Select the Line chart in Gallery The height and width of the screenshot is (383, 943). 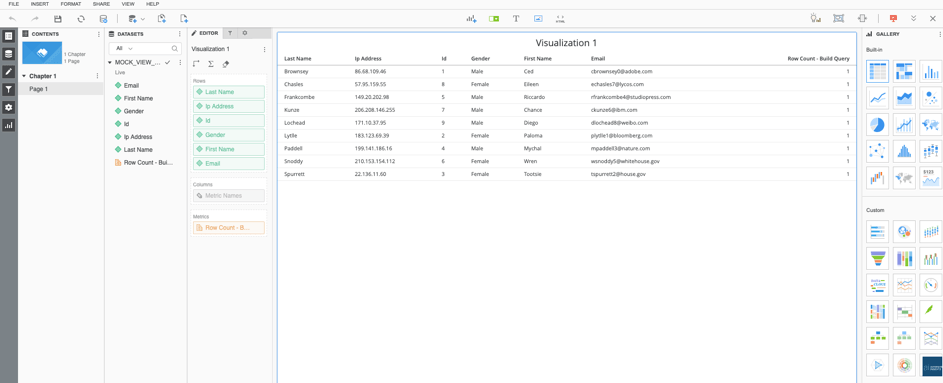(x=877, y=98)
